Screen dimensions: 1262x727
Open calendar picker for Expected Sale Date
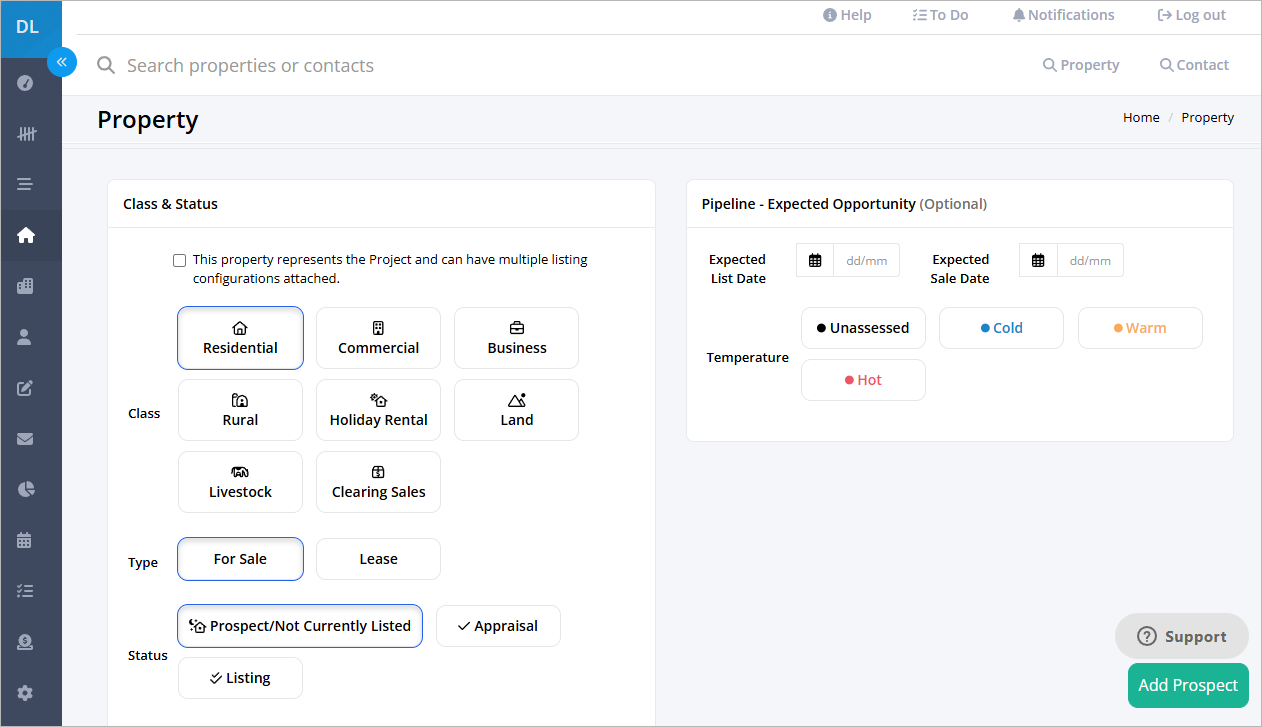[x=1038, y=260]
